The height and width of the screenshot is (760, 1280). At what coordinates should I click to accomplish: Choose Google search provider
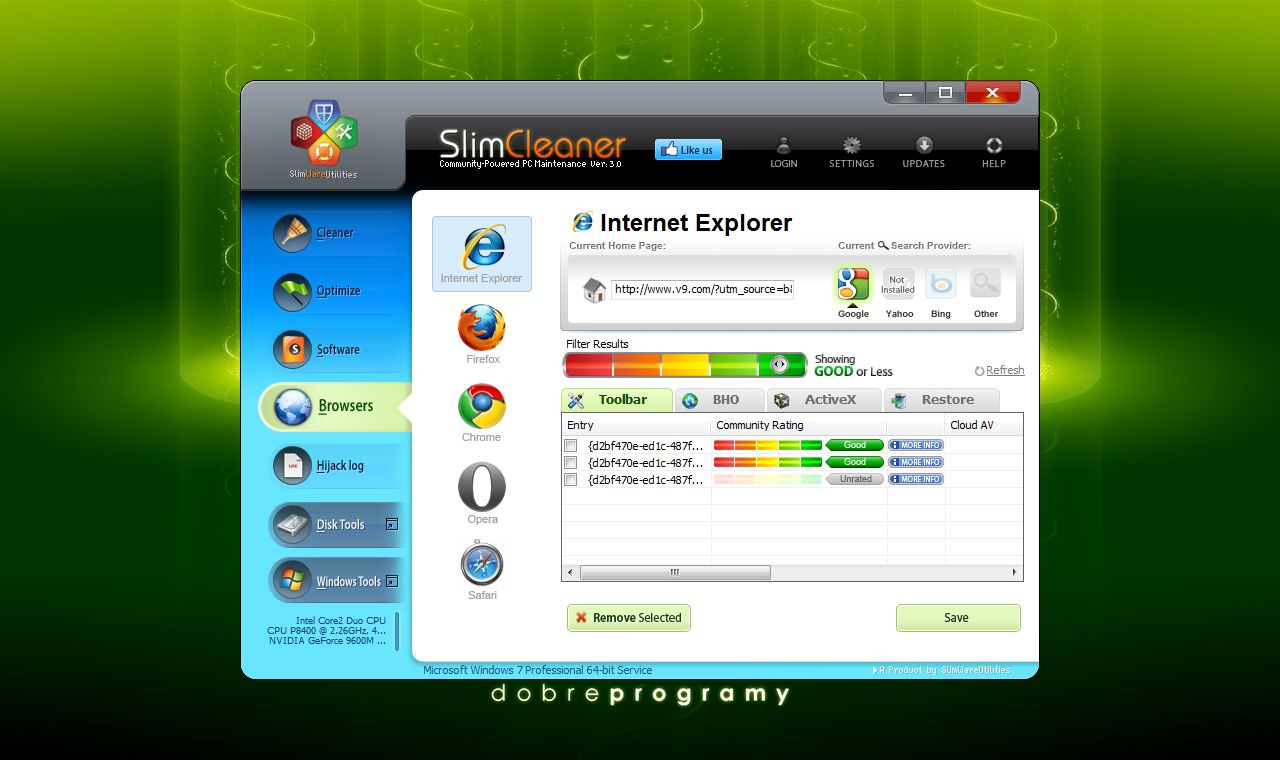(x=853, y=292)
